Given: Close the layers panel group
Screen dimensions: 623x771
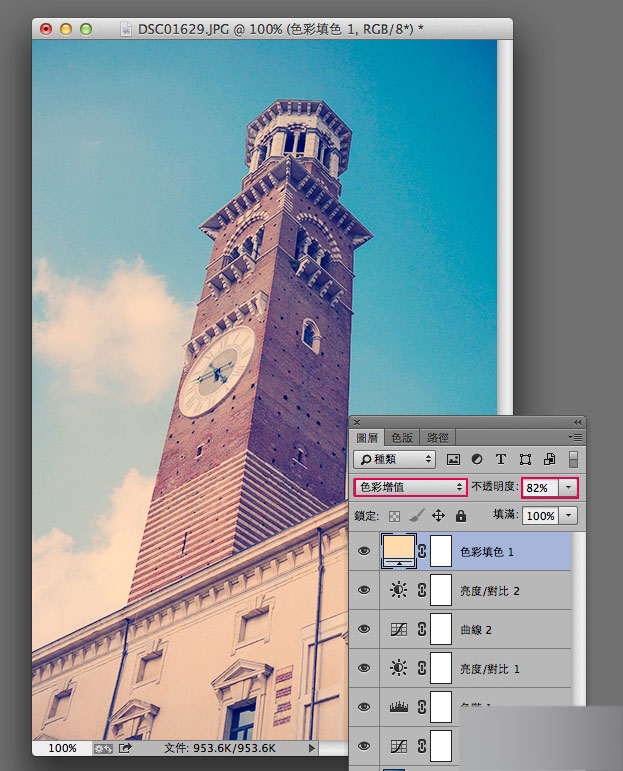Looking at the screenshot, I should coord(357,422).
